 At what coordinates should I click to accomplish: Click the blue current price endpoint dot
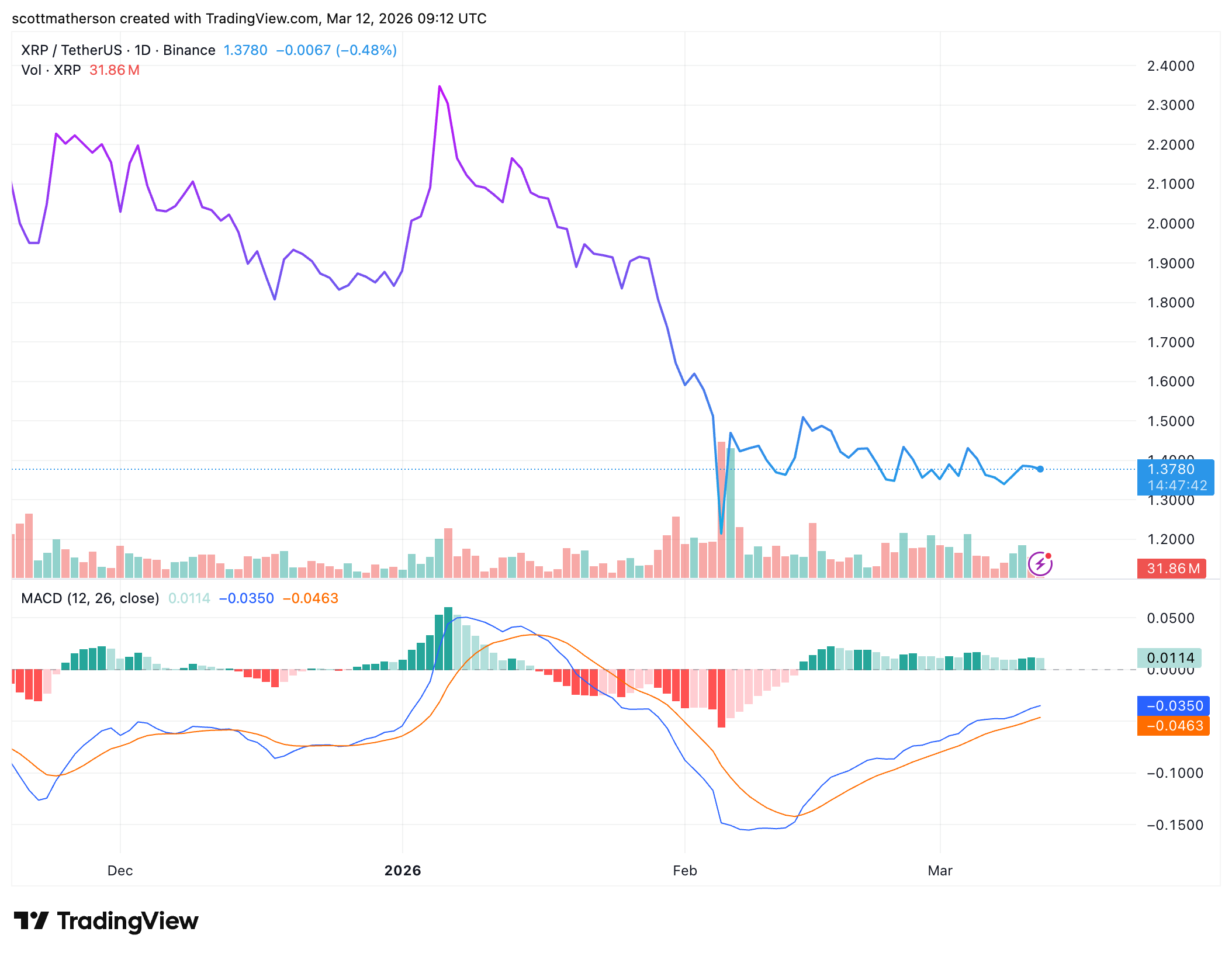pyautogui.click(x=1040, y=469)
